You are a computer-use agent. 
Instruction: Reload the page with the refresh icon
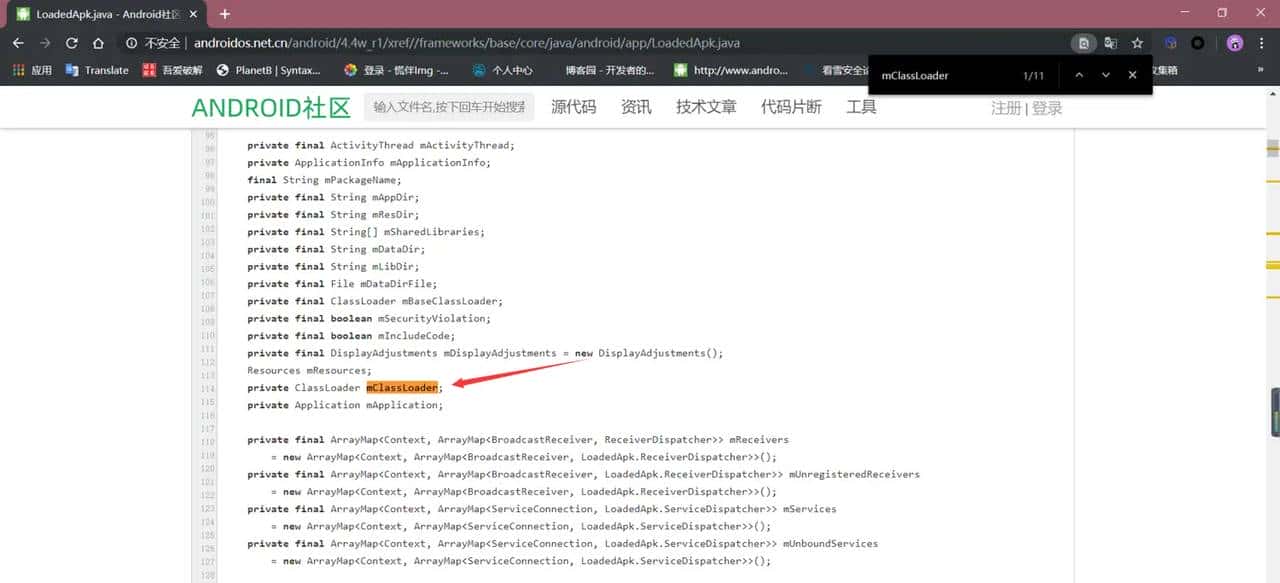(x=71, y=43)
